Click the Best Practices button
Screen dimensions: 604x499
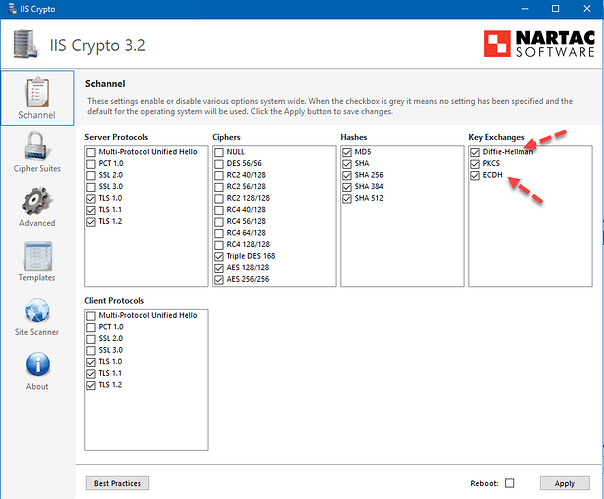117,483
